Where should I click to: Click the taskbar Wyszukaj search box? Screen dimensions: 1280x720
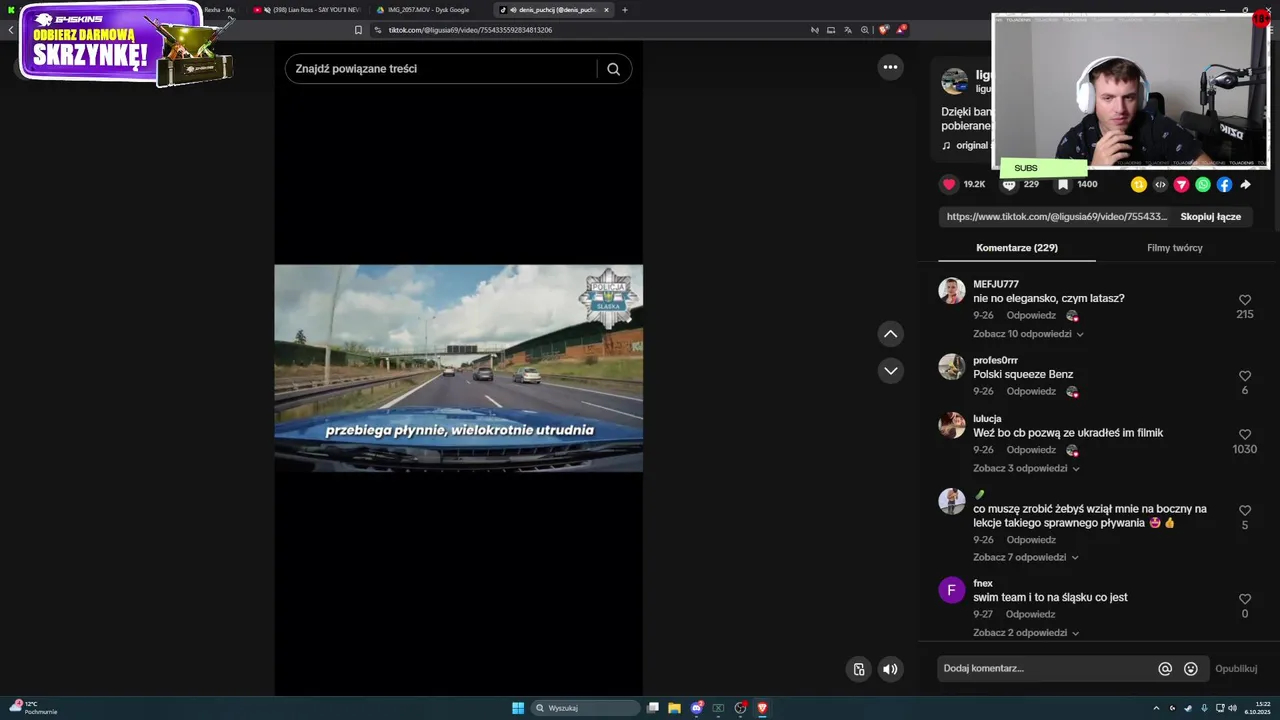point(585,708)
